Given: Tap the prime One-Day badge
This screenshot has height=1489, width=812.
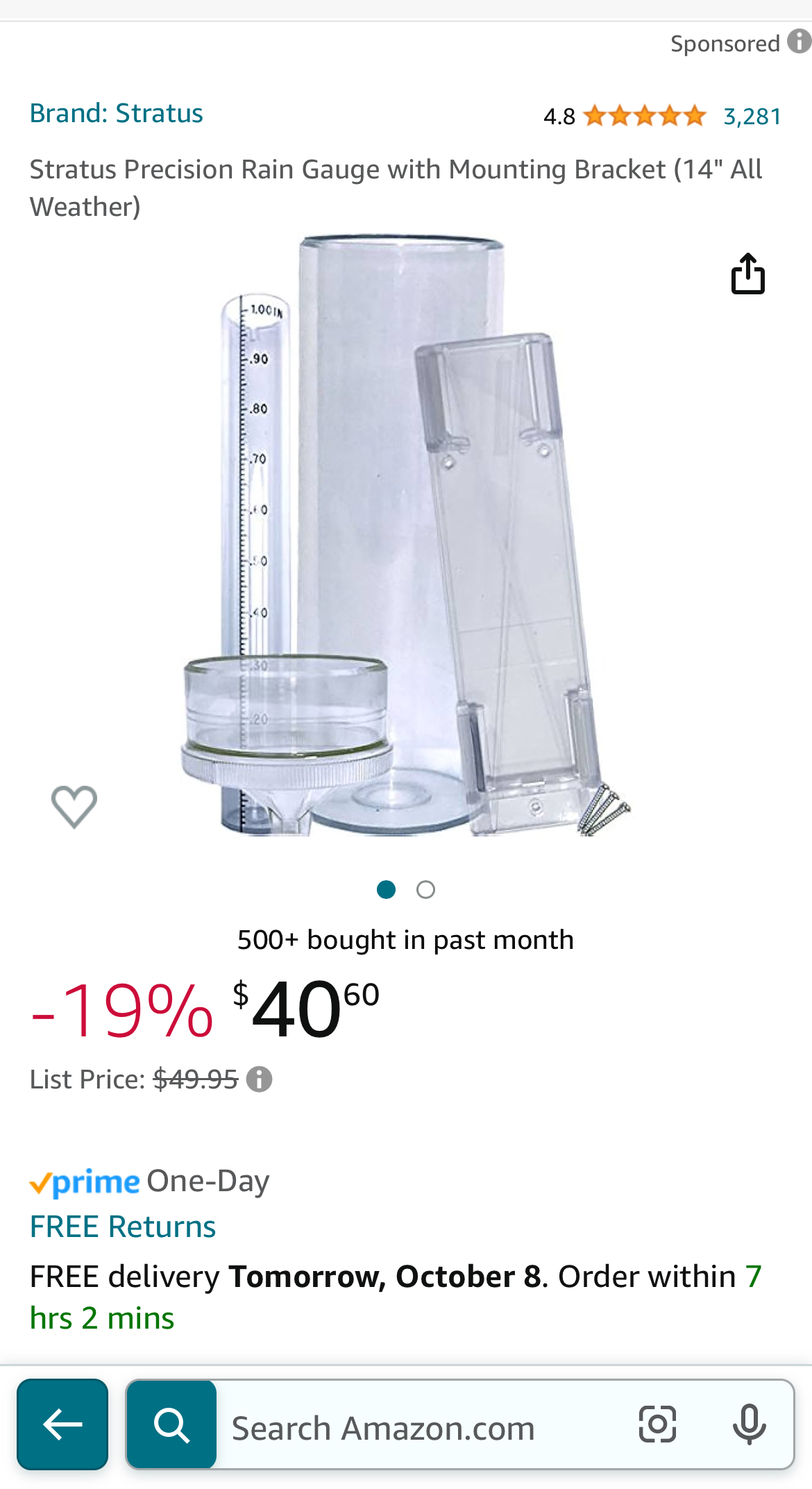Looking at the screenshot, I should coord(149,1182).
